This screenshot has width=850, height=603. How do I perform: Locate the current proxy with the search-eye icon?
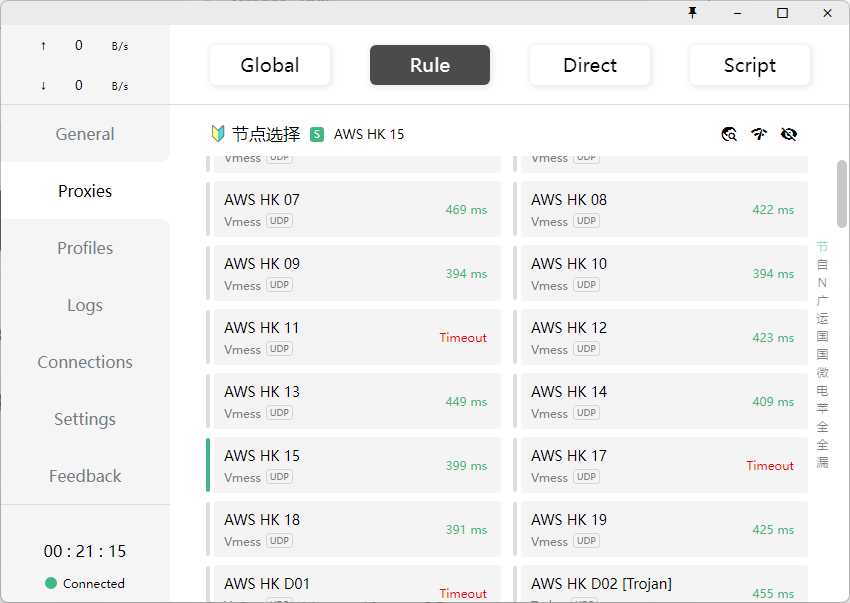(x=729, y=134)
